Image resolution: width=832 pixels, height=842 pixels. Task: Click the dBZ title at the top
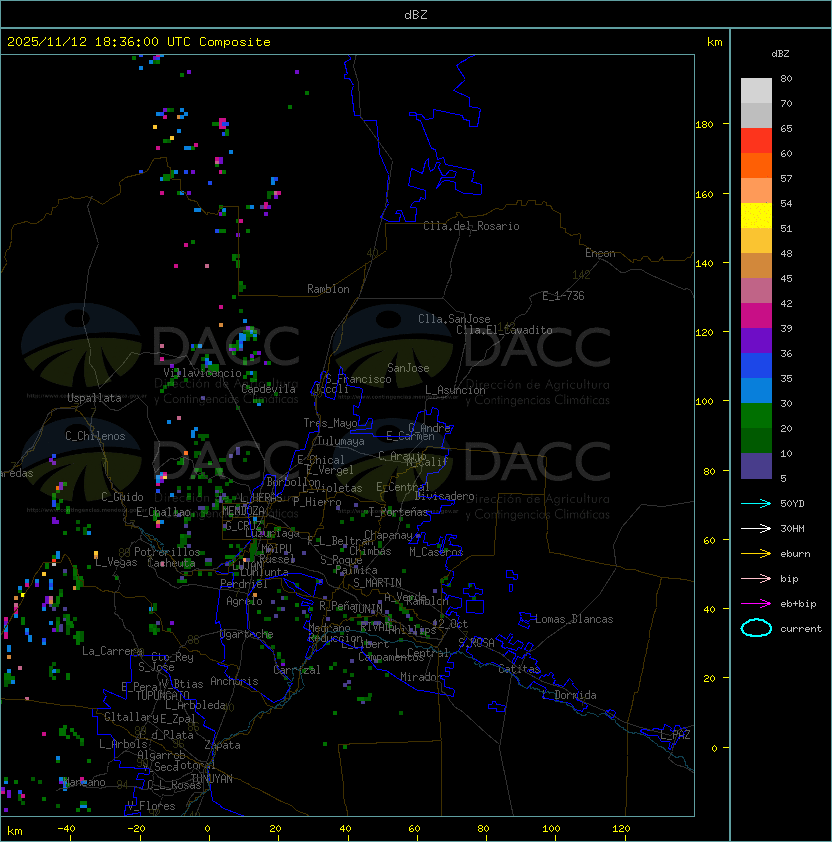pos(416,14)
